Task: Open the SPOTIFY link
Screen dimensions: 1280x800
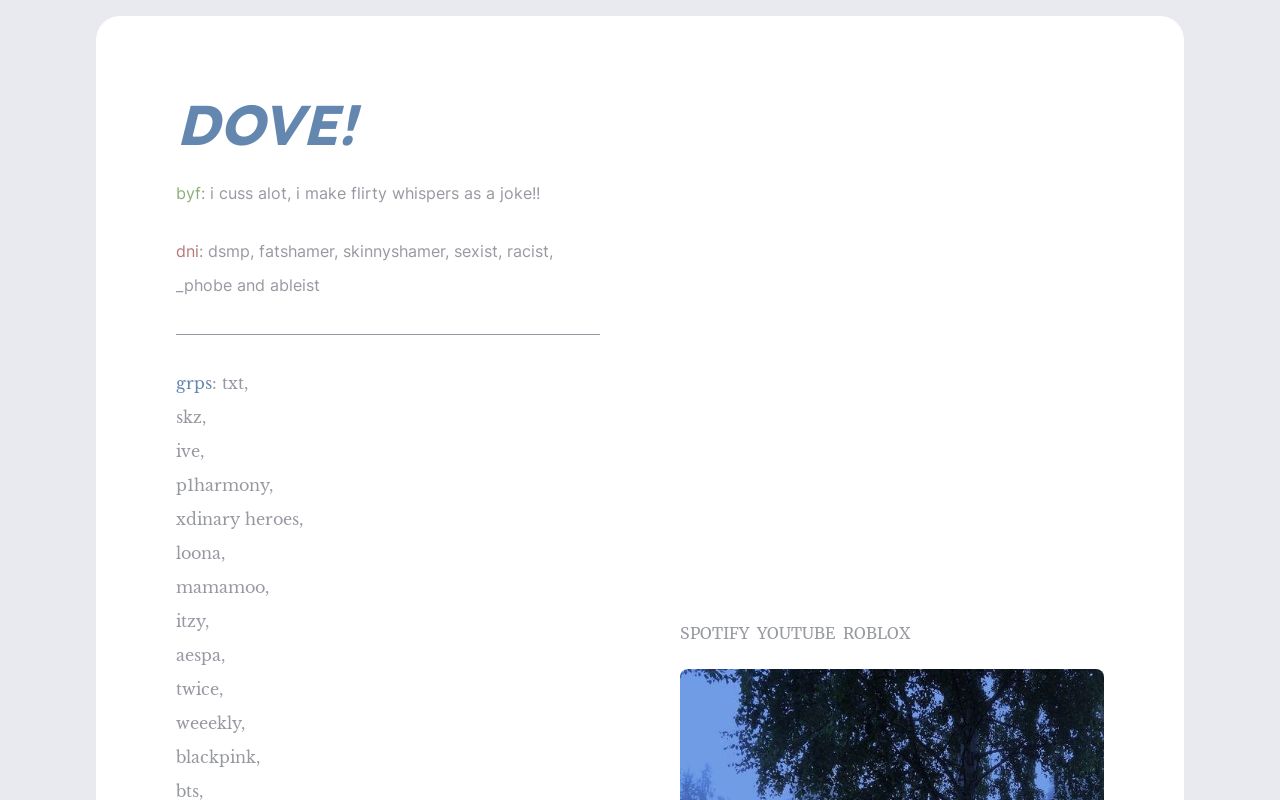Action: 715,634
